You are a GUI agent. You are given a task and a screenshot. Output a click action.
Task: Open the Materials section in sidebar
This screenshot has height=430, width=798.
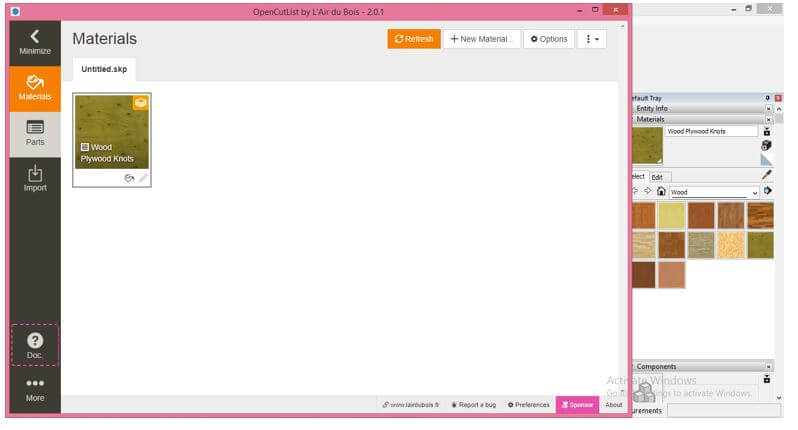point(35,89)
